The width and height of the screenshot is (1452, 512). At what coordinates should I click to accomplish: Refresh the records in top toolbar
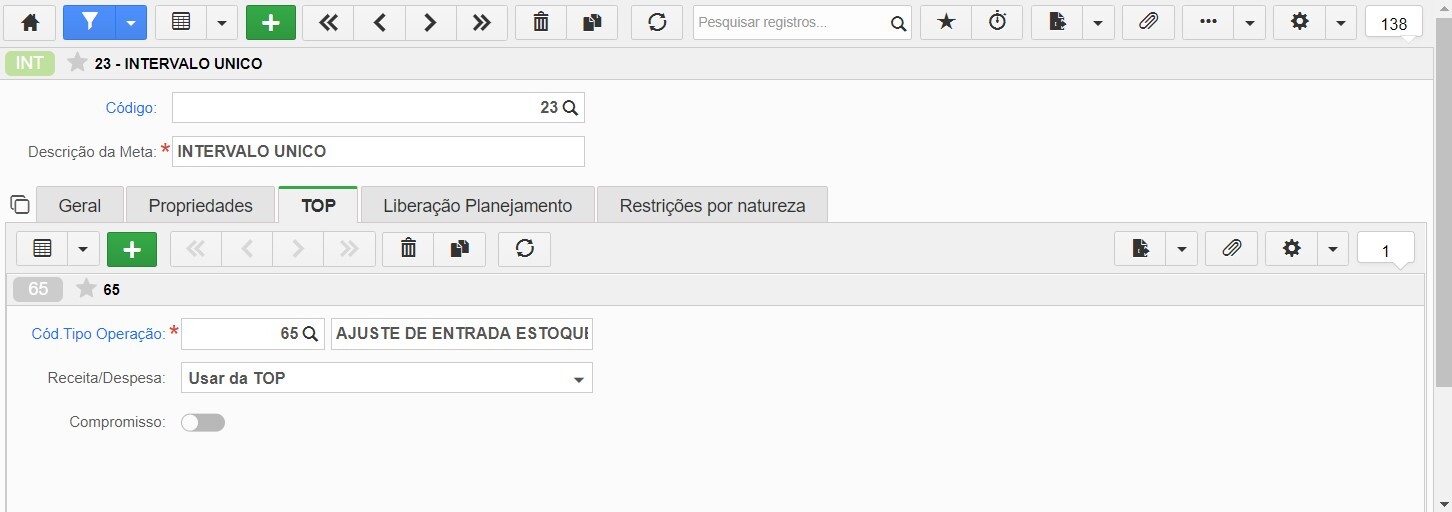click(657, 22)
